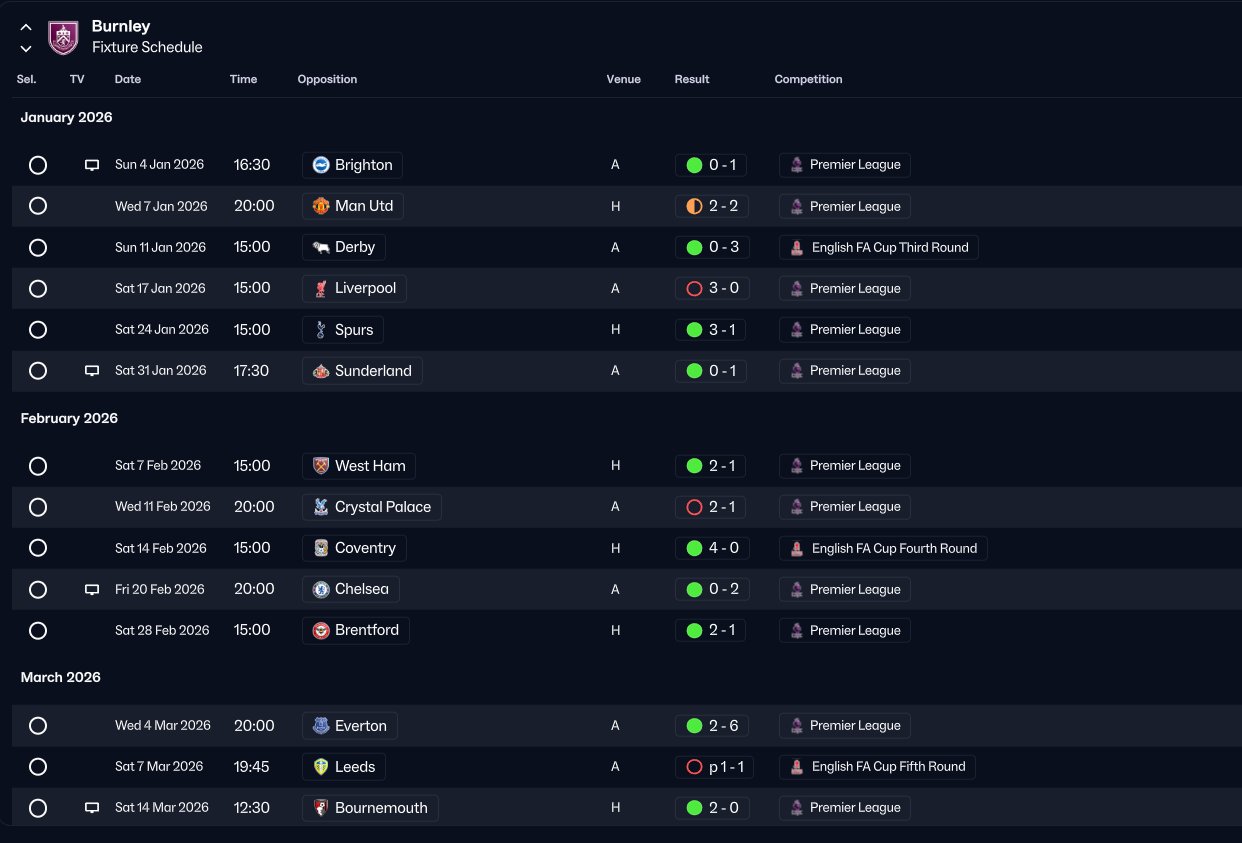The image size is (1242, 843).
Task: Open the 2 - 6 Everton match result
Action: pos(711,726)
